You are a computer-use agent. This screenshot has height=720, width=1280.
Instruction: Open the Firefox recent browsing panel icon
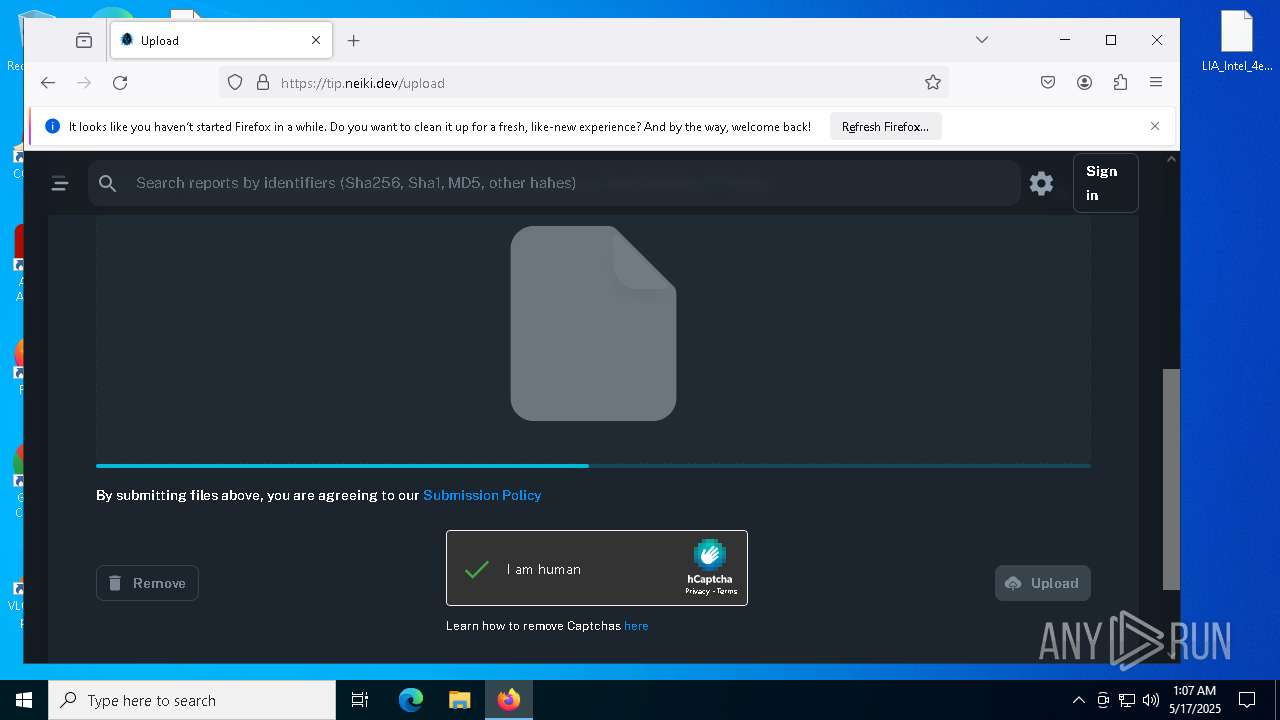click(84, 40)
